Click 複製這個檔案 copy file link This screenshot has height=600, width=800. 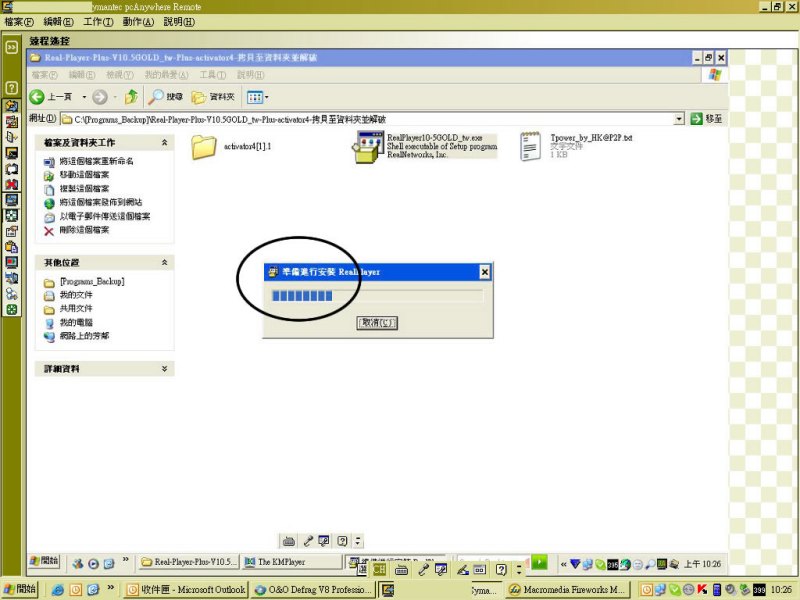84,189
